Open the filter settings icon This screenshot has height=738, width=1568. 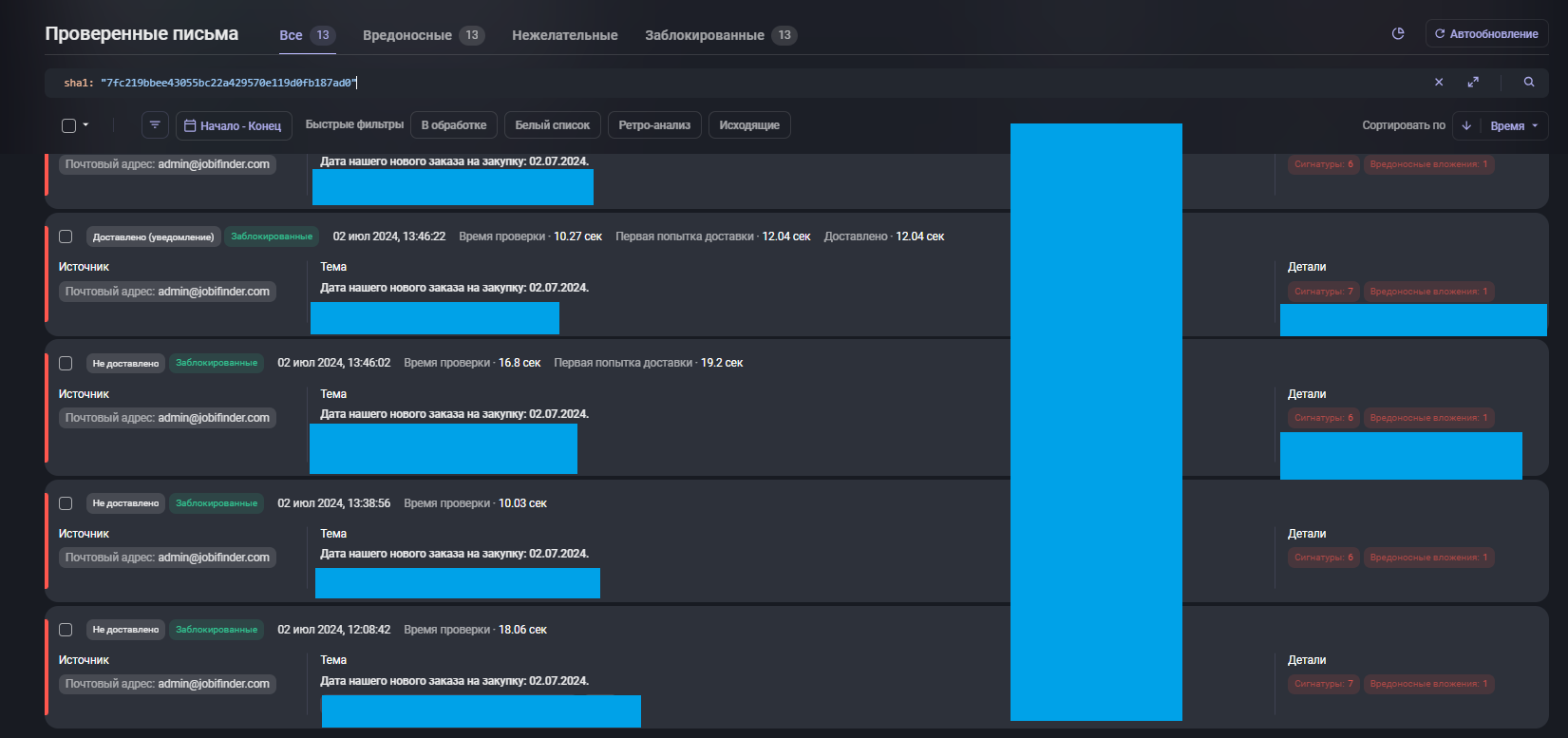tap(155, 125)
